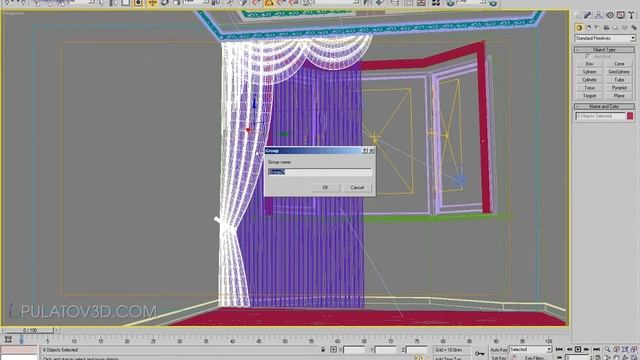640x360 pixels.
Task: Toggle Auto Key animation mode
Action: click(x=499, y=350)
